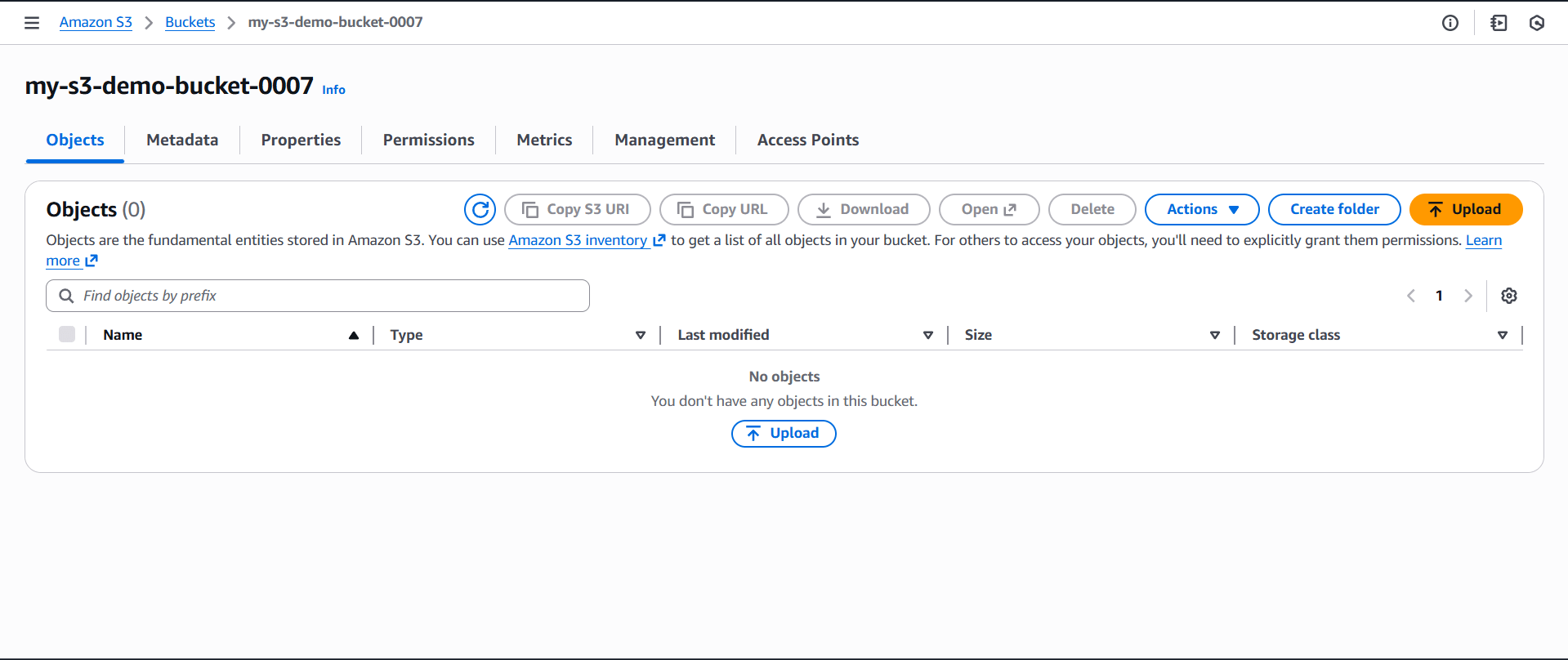Viewport: 1568px width, 660px height.
Task: Go to Access Points tab
Action: 808,140
